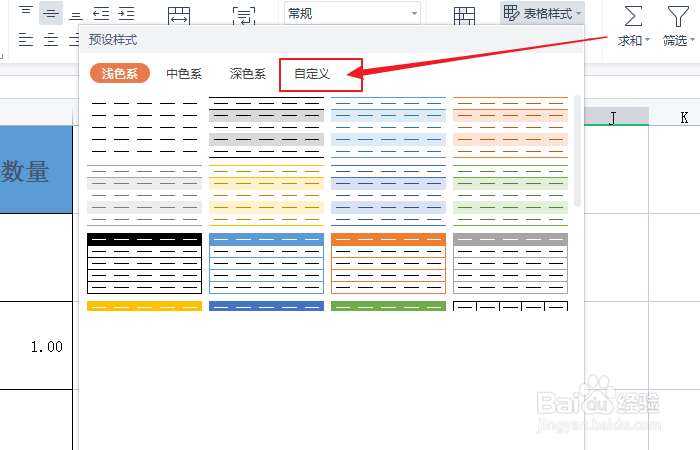Screen dimensions: 700x450
Task: Click the decrease indent icon
Action: pos(101,14)
